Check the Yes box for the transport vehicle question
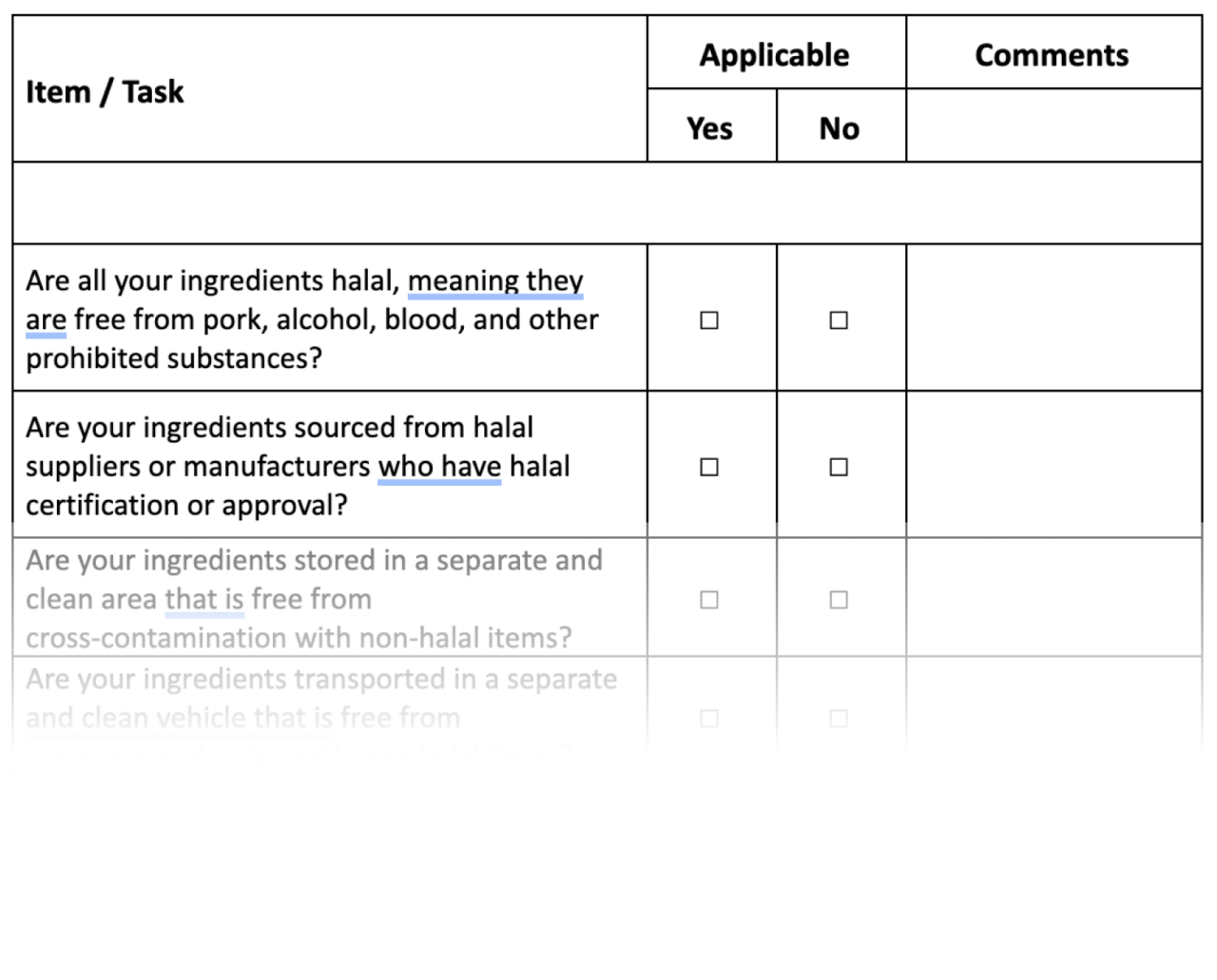Viewport: 1217px width, 980px height. [709, 720]
